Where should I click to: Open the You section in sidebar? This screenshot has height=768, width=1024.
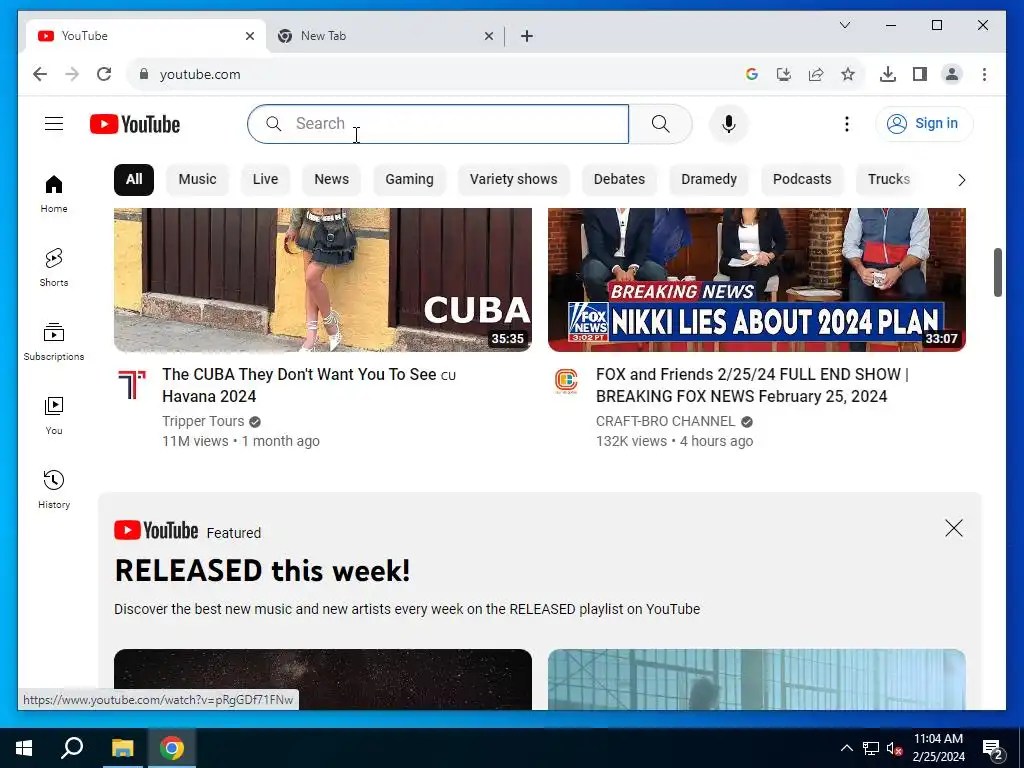[x=54, y=415]
